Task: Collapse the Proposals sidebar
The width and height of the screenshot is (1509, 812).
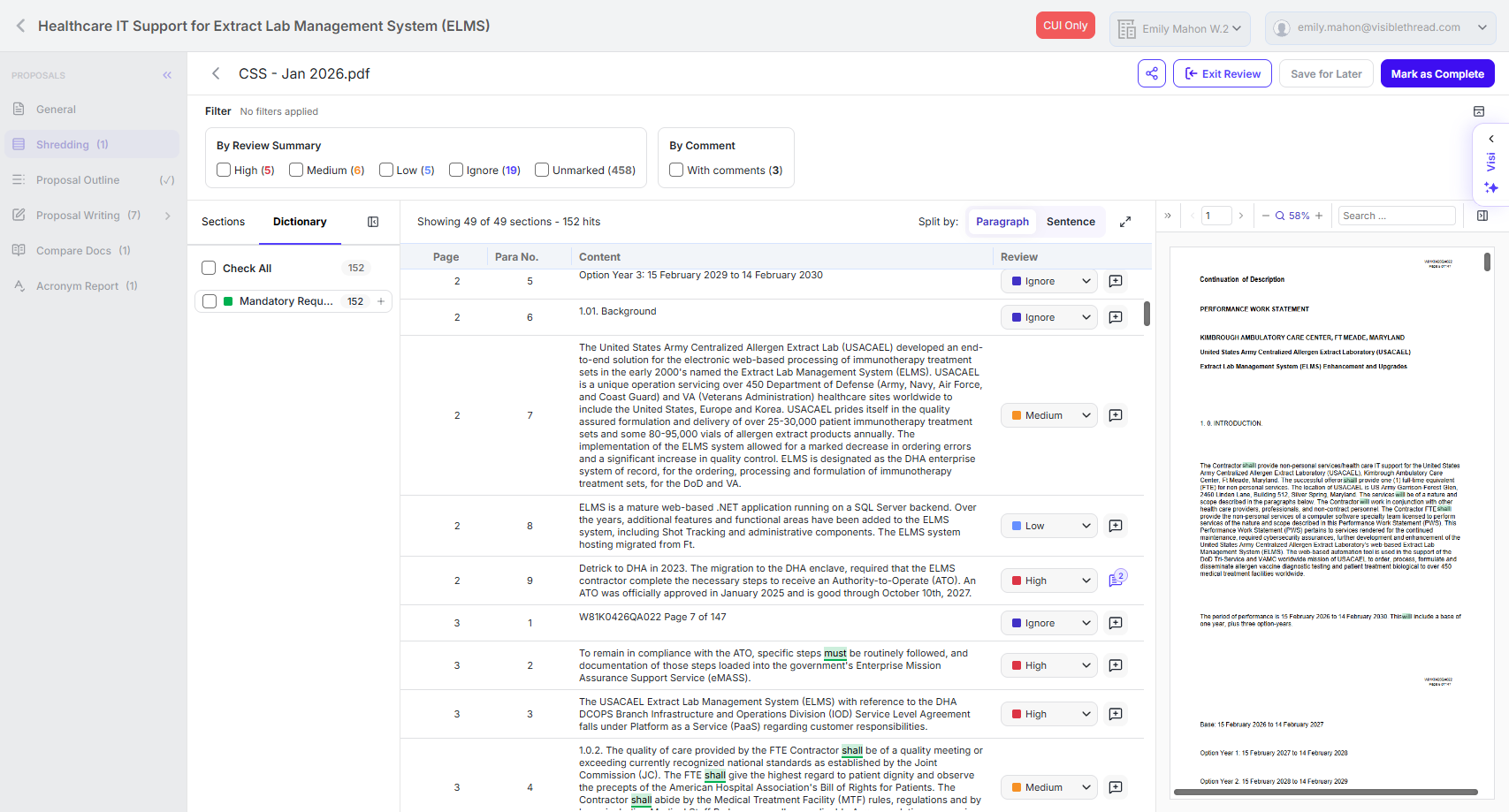Action: [167, 75]
